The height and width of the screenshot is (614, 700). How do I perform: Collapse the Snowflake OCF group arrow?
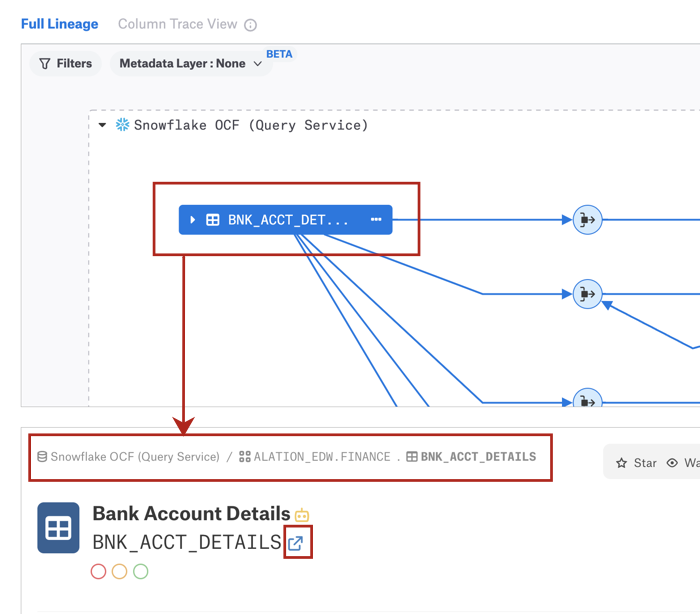[102, 125]
